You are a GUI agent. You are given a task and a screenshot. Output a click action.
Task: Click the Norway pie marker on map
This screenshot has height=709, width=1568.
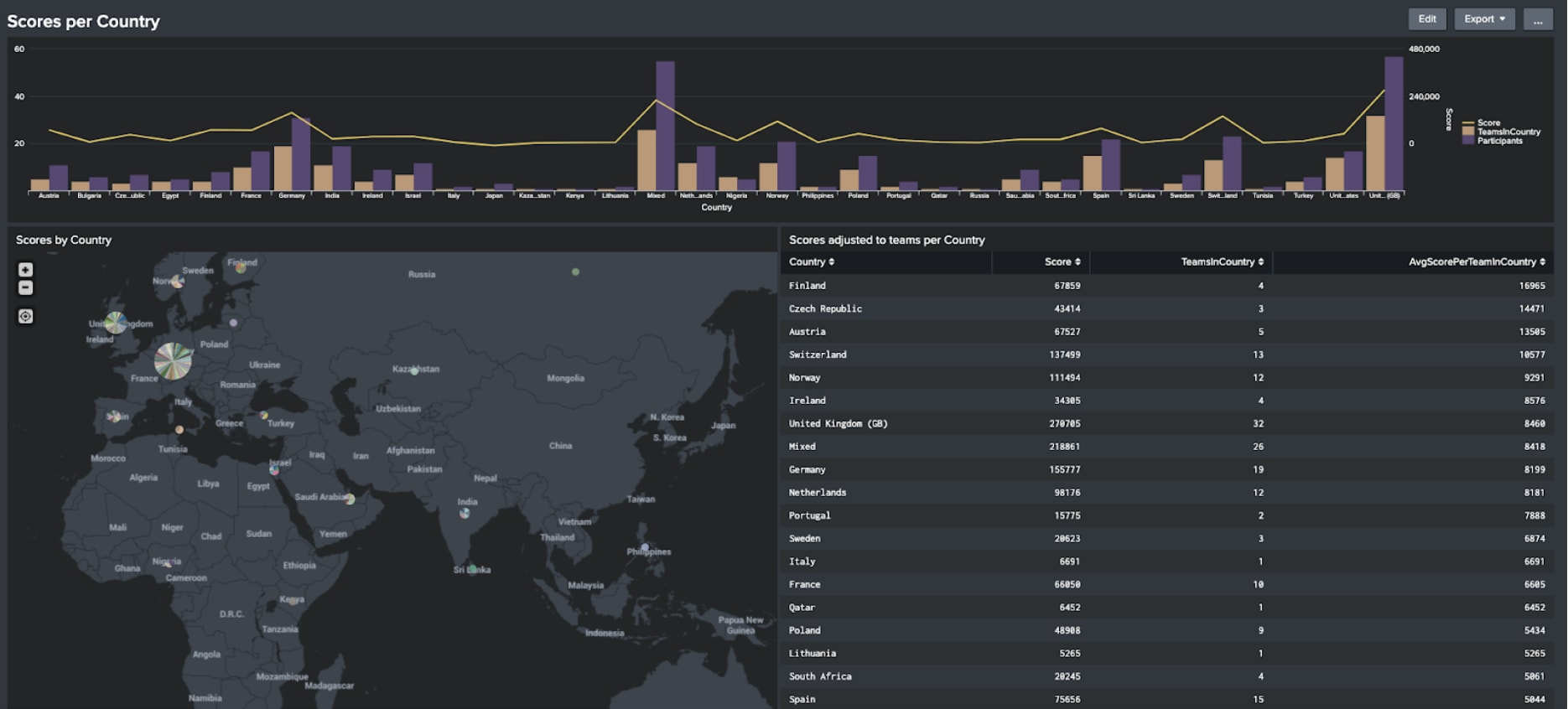click(177, 282)
